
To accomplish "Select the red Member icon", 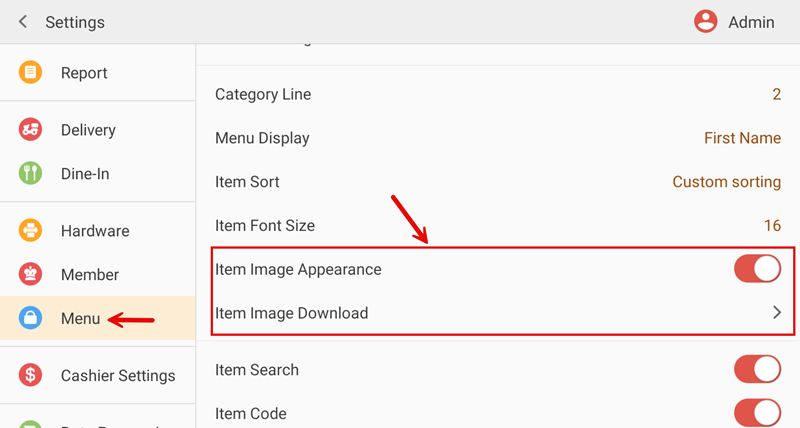I will 31,275.
